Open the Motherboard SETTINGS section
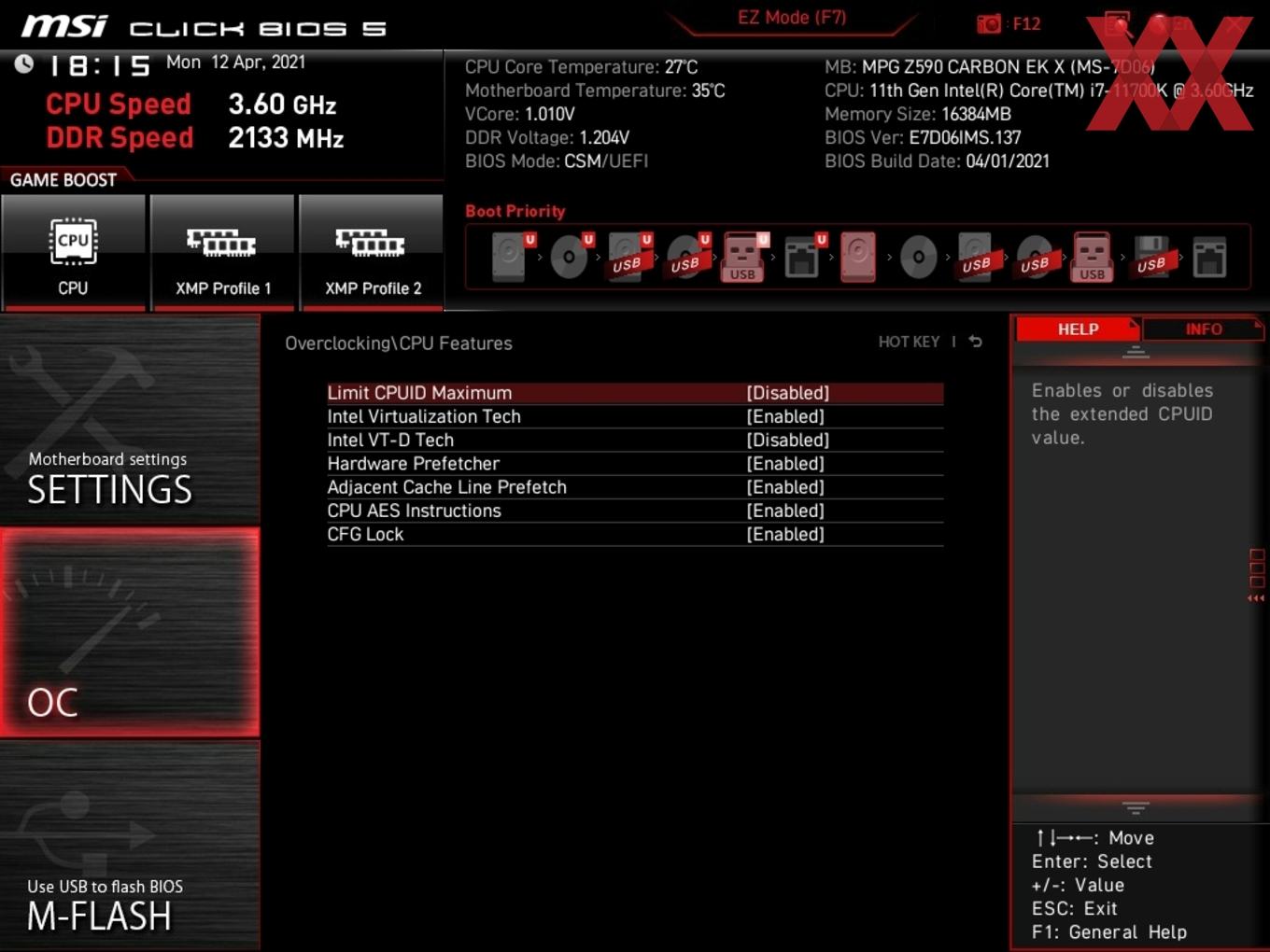This screenshot has height=952, width=1270. point(130,420)
